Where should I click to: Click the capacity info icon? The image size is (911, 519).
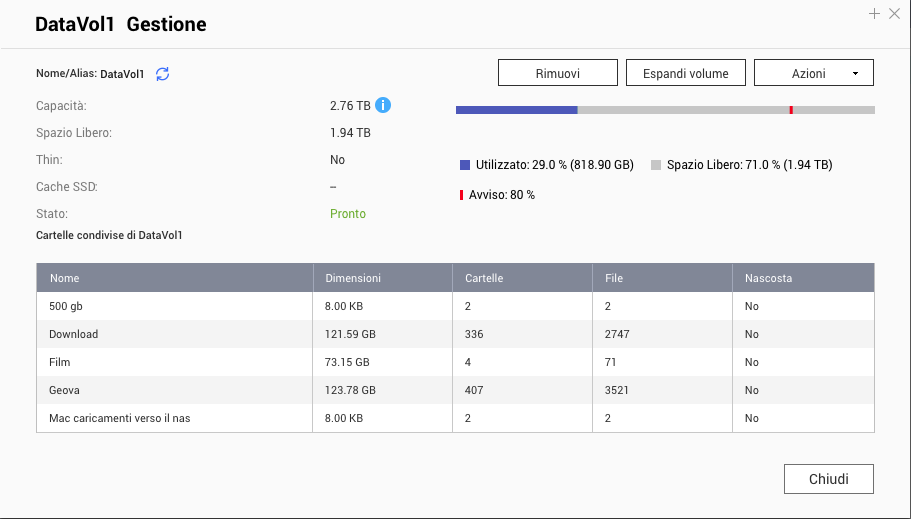pos(383,105)
